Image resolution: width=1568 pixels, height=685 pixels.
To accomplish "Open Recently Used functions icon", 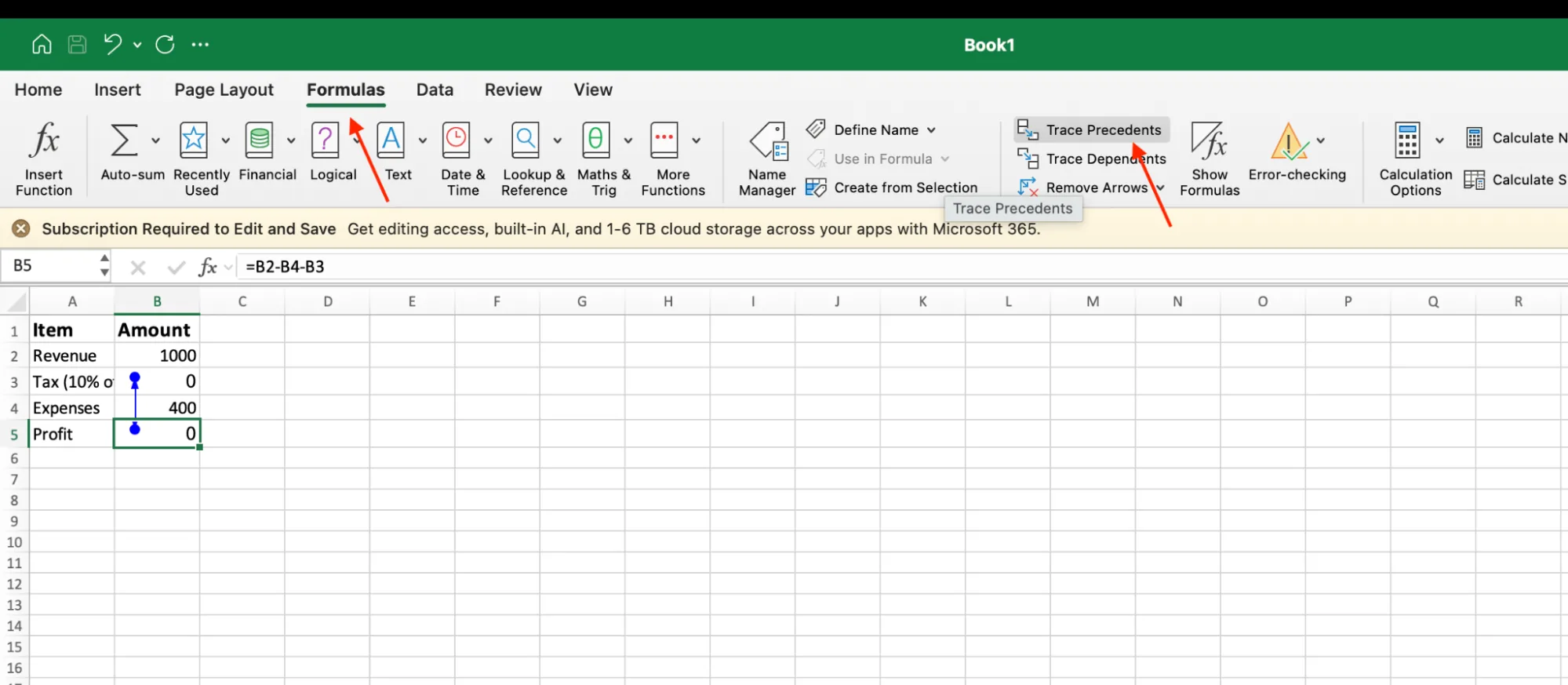I will click(194, 140).
